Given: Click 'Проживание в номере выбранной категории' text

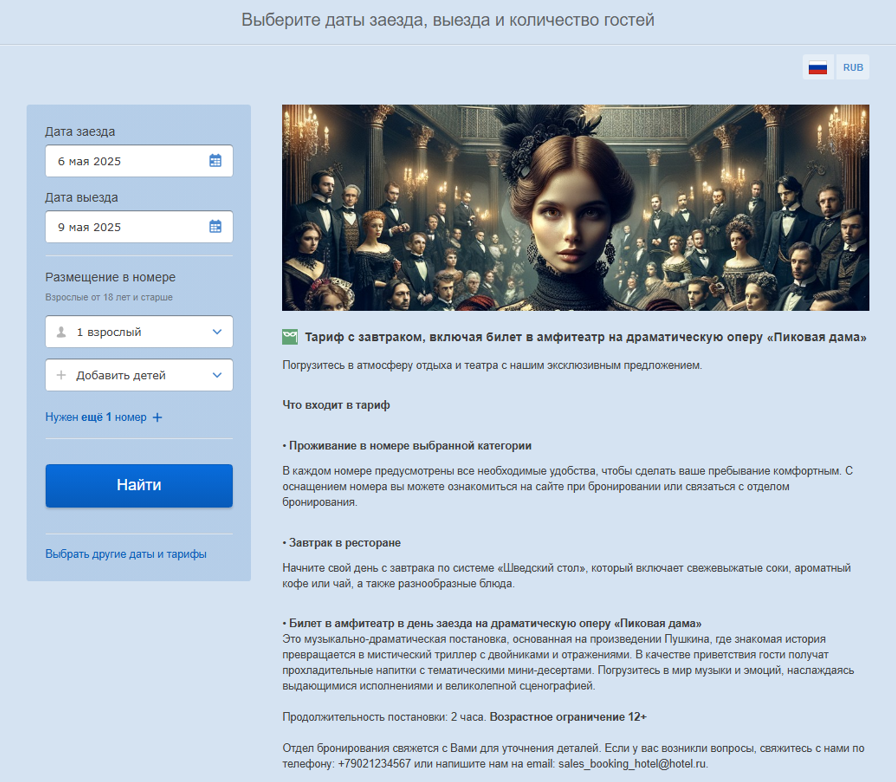Looking at the screenshot, I should pos(410,445).
